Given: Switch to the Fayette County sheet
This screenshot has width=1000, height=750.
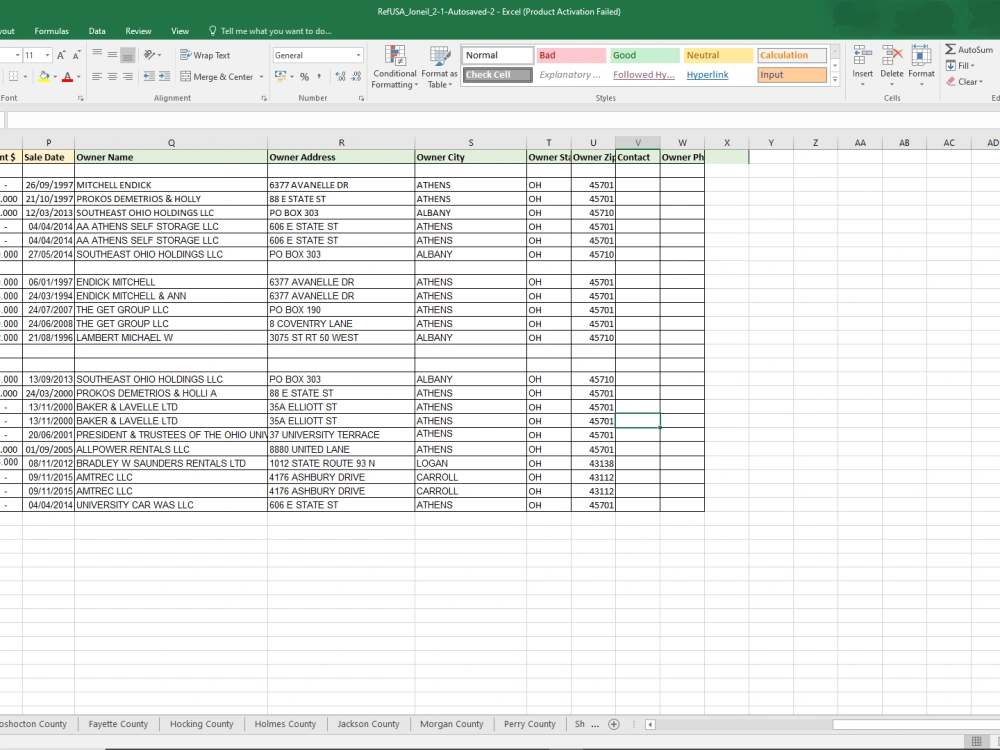Looking at the screenshot, I should click(x=118, y=724).
